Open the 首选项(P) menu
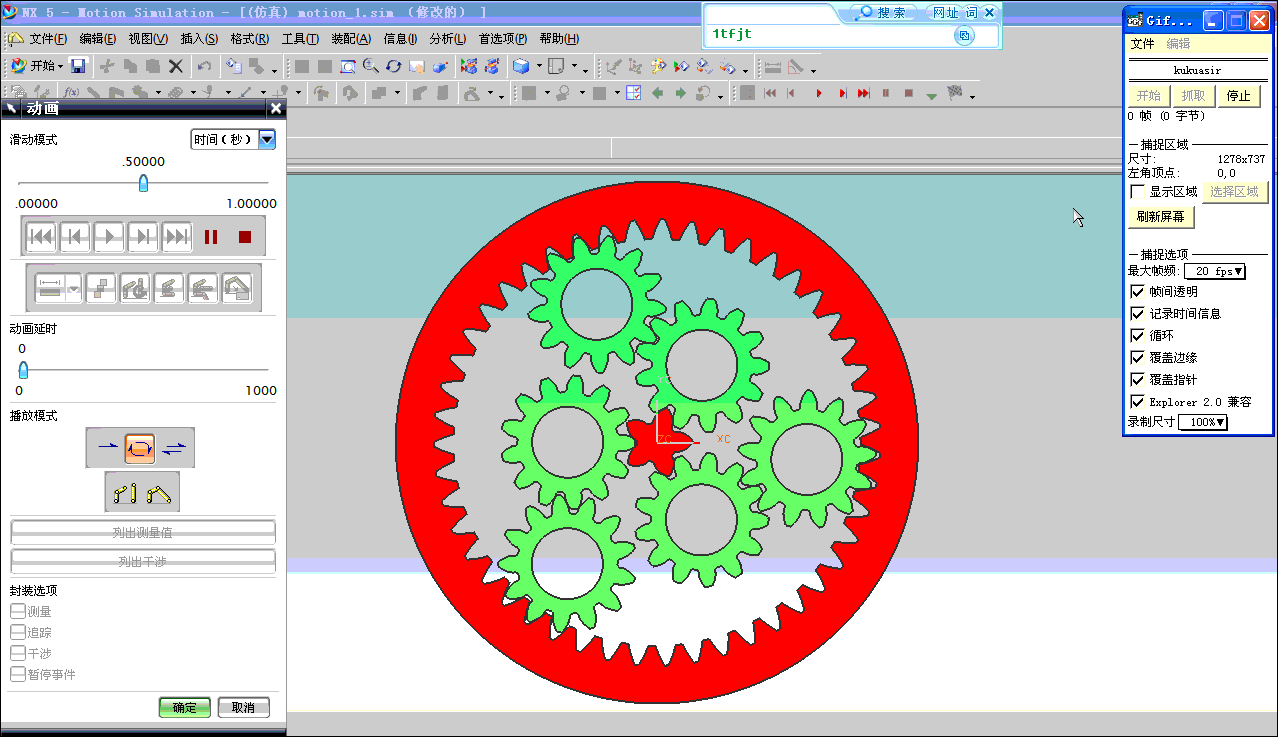The width and height of the screenshot is (1278, 737). point(503,39)
